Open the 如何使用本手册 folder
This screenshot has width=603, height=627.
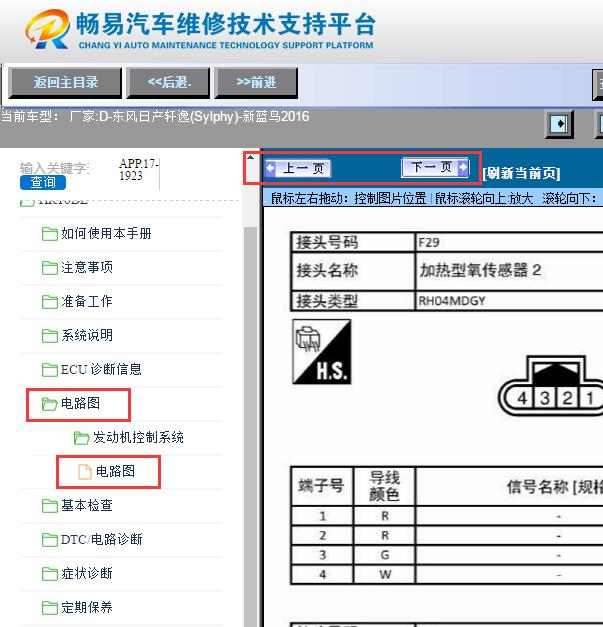coord(96,234)
